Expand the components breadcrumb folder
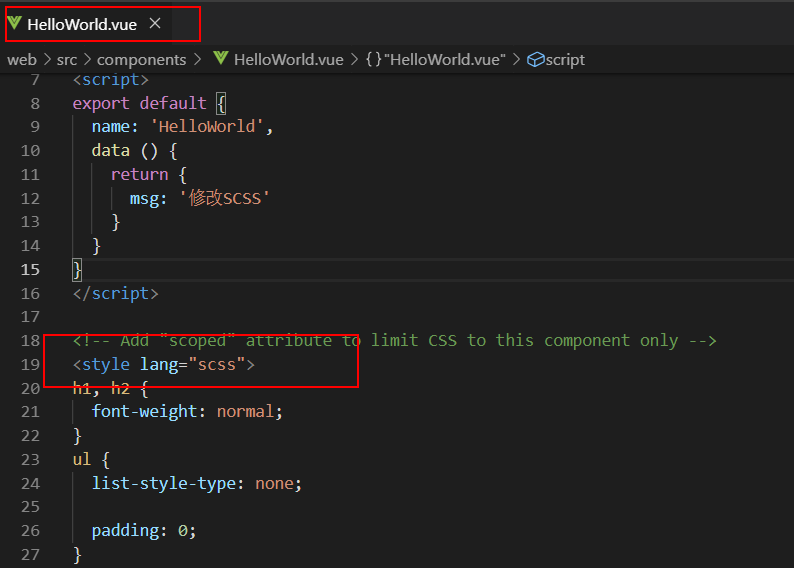 [141, 60]
